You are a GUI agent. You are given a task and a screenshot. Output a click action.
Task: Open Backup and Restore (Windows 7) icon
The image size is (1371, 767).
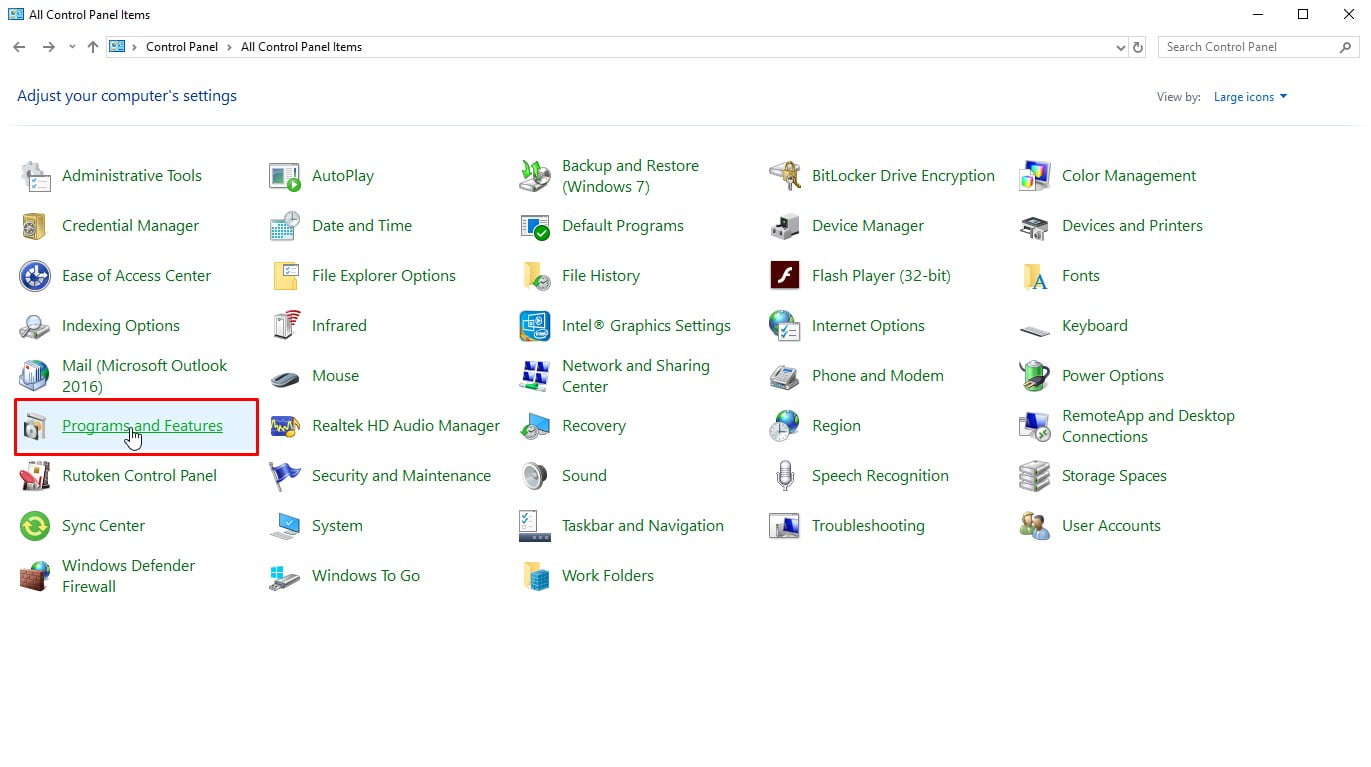point(535,176)
